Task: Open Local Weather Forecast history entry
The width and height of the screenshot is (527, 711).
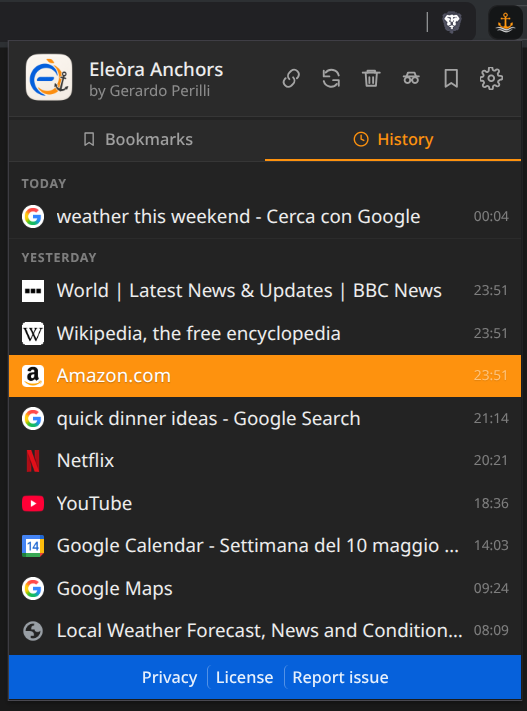Action: point(265,631)
